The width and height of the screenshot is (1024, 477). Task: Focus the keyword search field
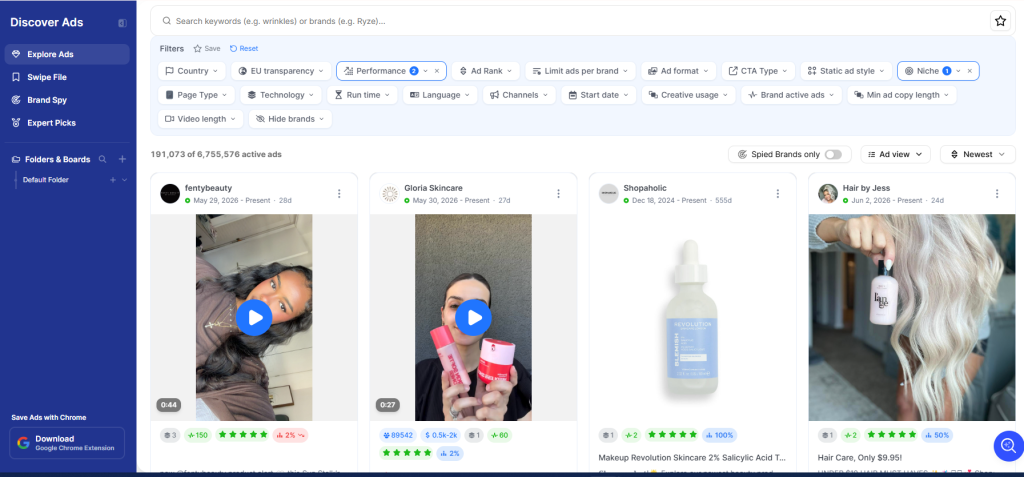point(568,21)
